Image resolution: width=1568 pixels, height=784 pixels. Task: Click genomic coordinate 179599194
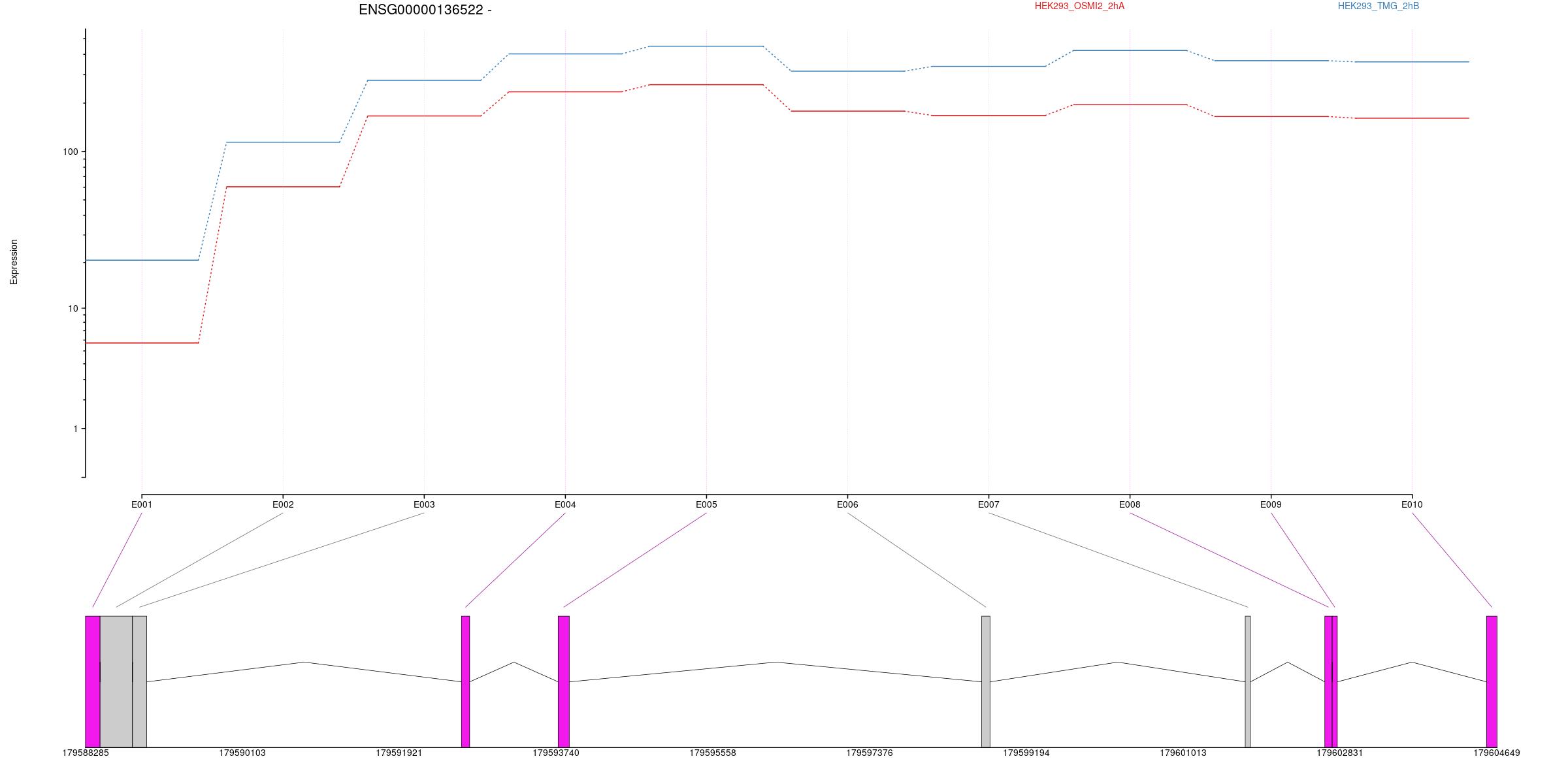(x=1026, y=753)
